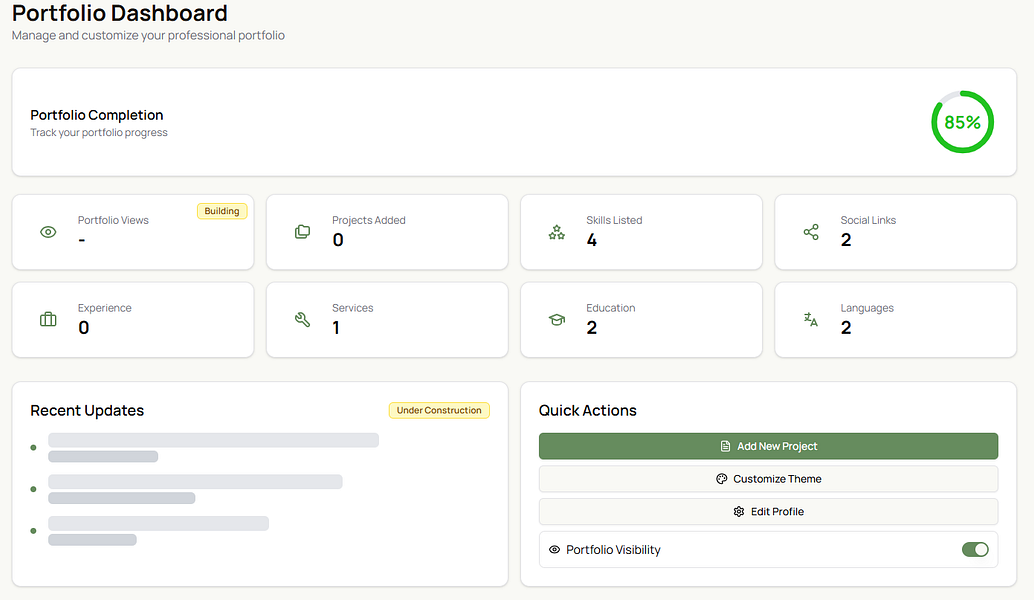Click the Projects Added stack icon
Viewport: 1034px width, 600px height.
(x=303, y=232)
